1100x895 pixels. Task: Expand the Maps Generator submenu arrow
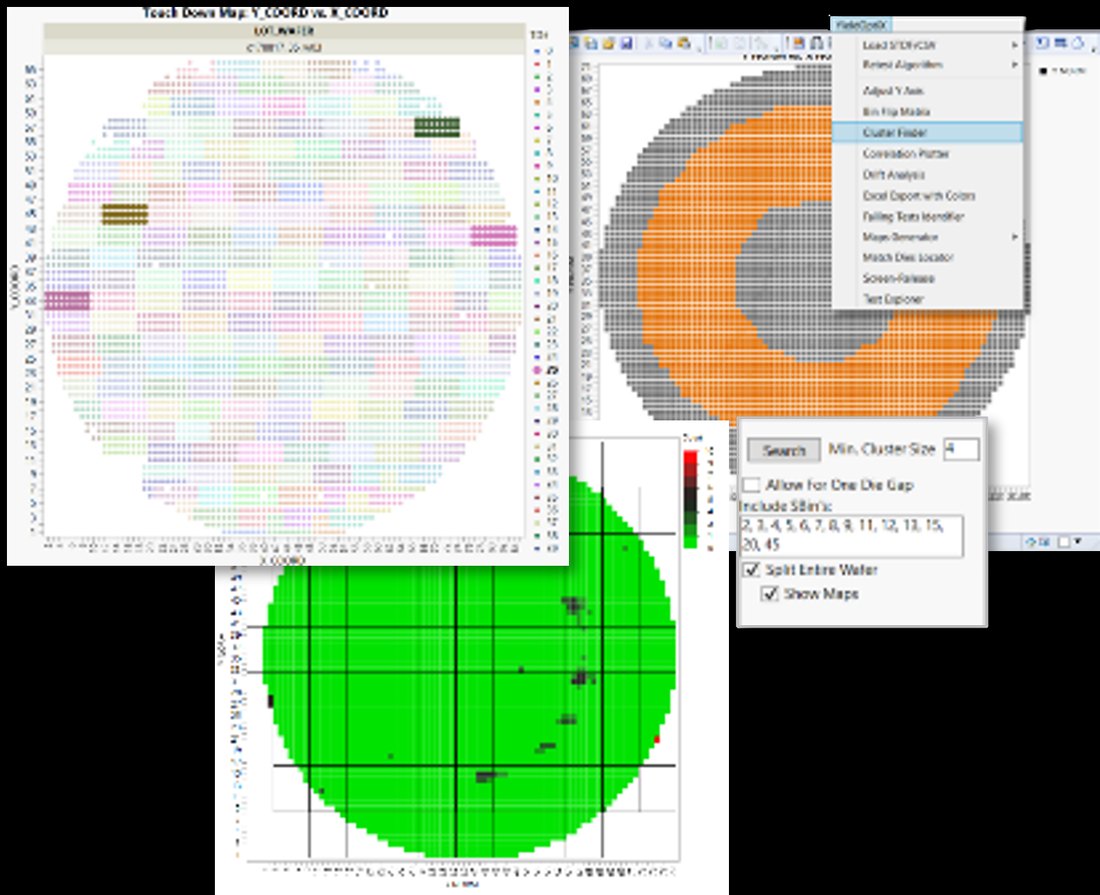pos(1014,237)
